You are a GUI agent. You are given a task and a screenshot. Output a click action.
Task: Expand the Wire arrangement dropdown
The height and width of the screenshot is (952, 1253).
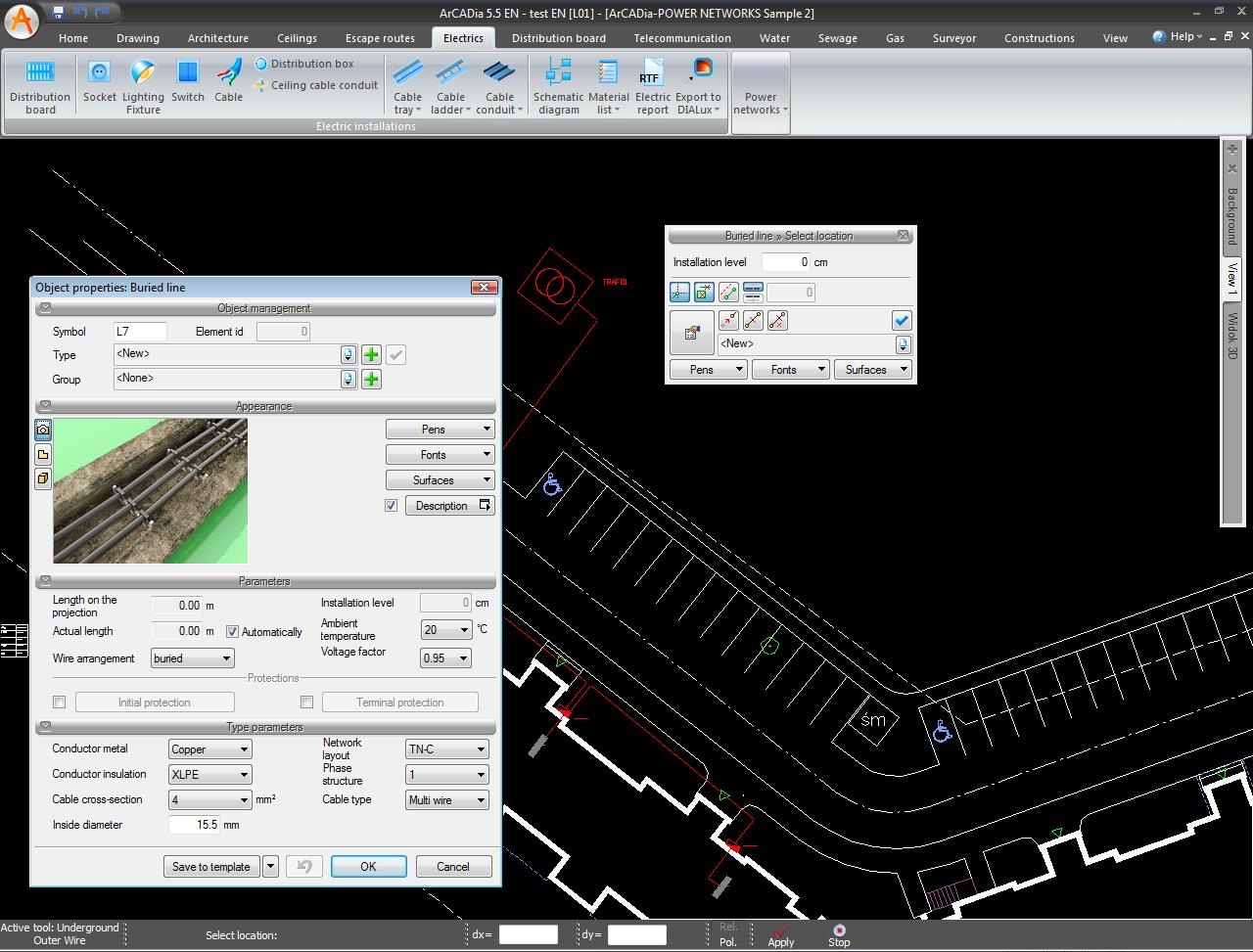[192, 658]
